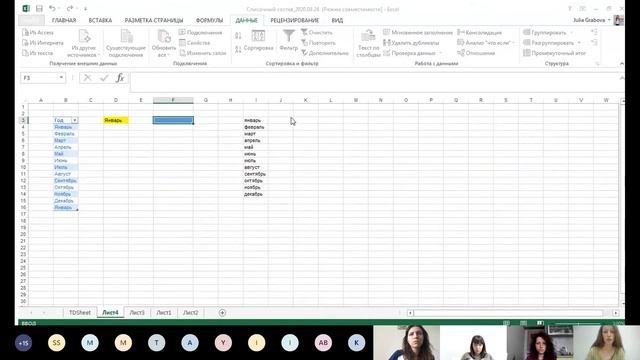This screenshot has height=360, width=640.
Task: Open the Name Box dropdown
Action: click(x=61, y=78)
